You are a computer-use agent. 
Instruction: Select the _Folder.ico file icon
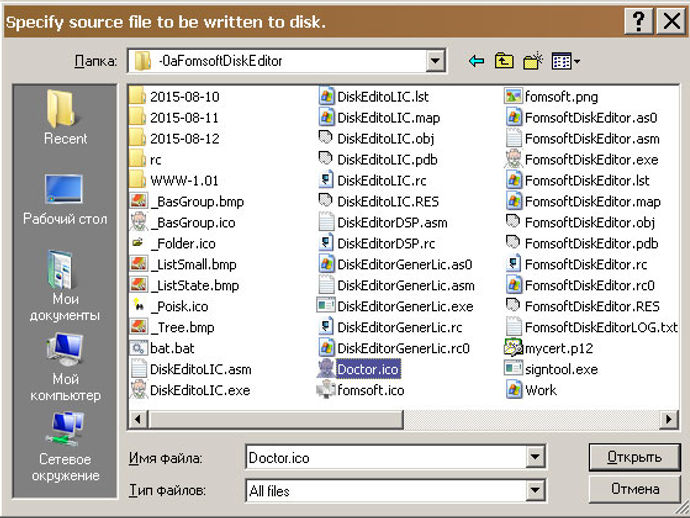click(138, 242)
